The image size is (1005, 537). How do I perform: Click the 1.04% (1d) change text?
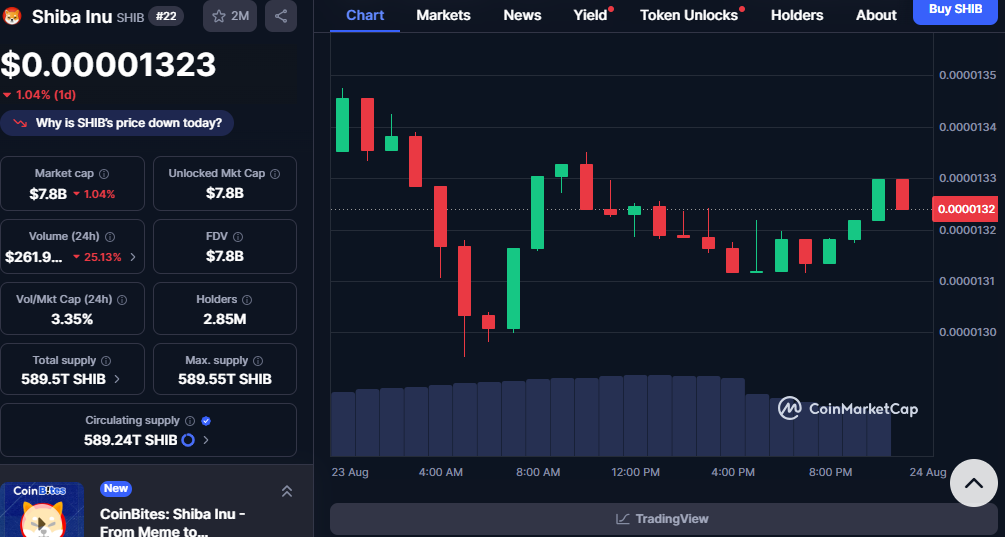click(x=40, y=95)
